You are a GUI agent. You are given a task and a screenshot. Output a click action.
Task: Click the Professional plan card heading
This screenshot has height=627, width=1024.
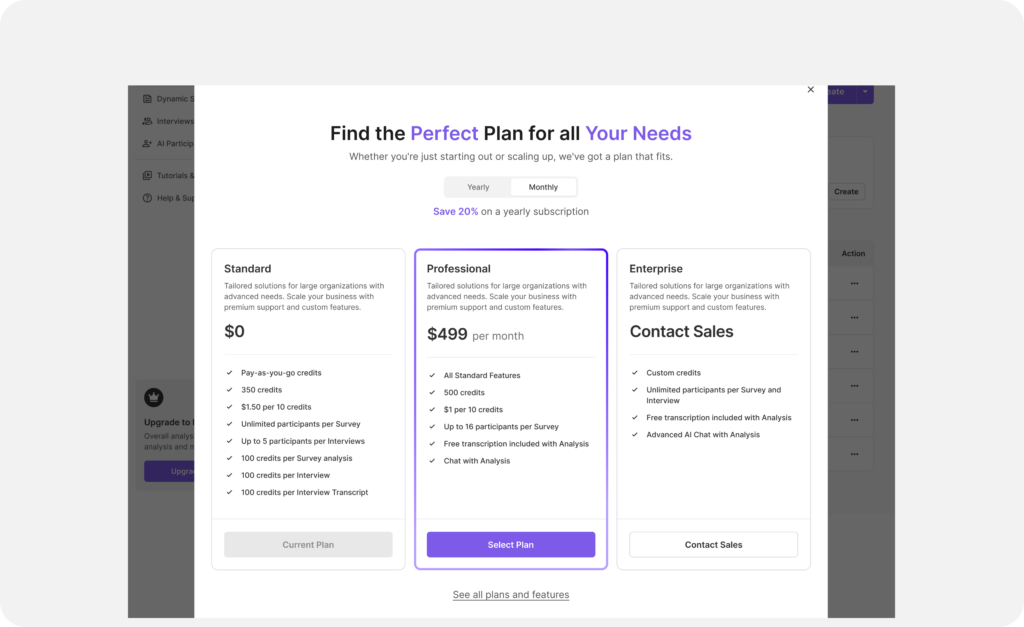pyautogui.click(x=458, y=268)
